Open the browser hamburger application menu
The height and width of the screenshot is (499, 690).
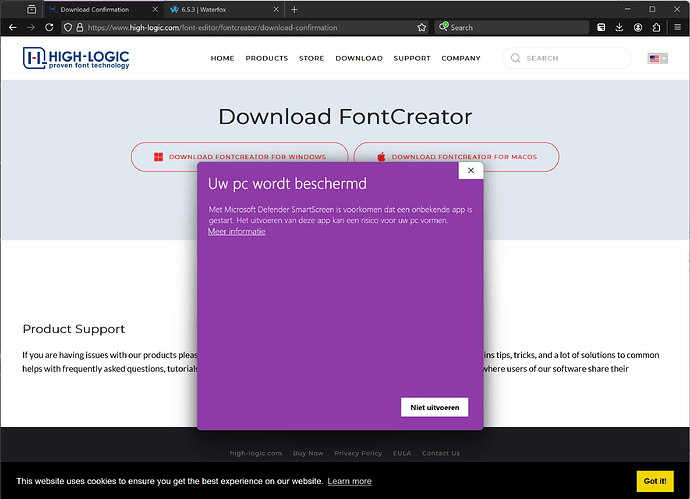click(x=677, y=28)
